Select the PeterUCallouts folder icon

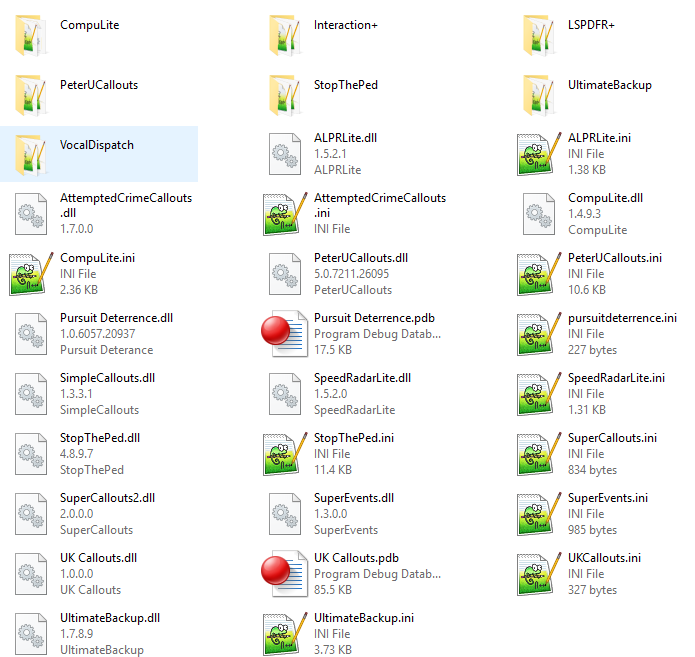[x=31, y=95]
